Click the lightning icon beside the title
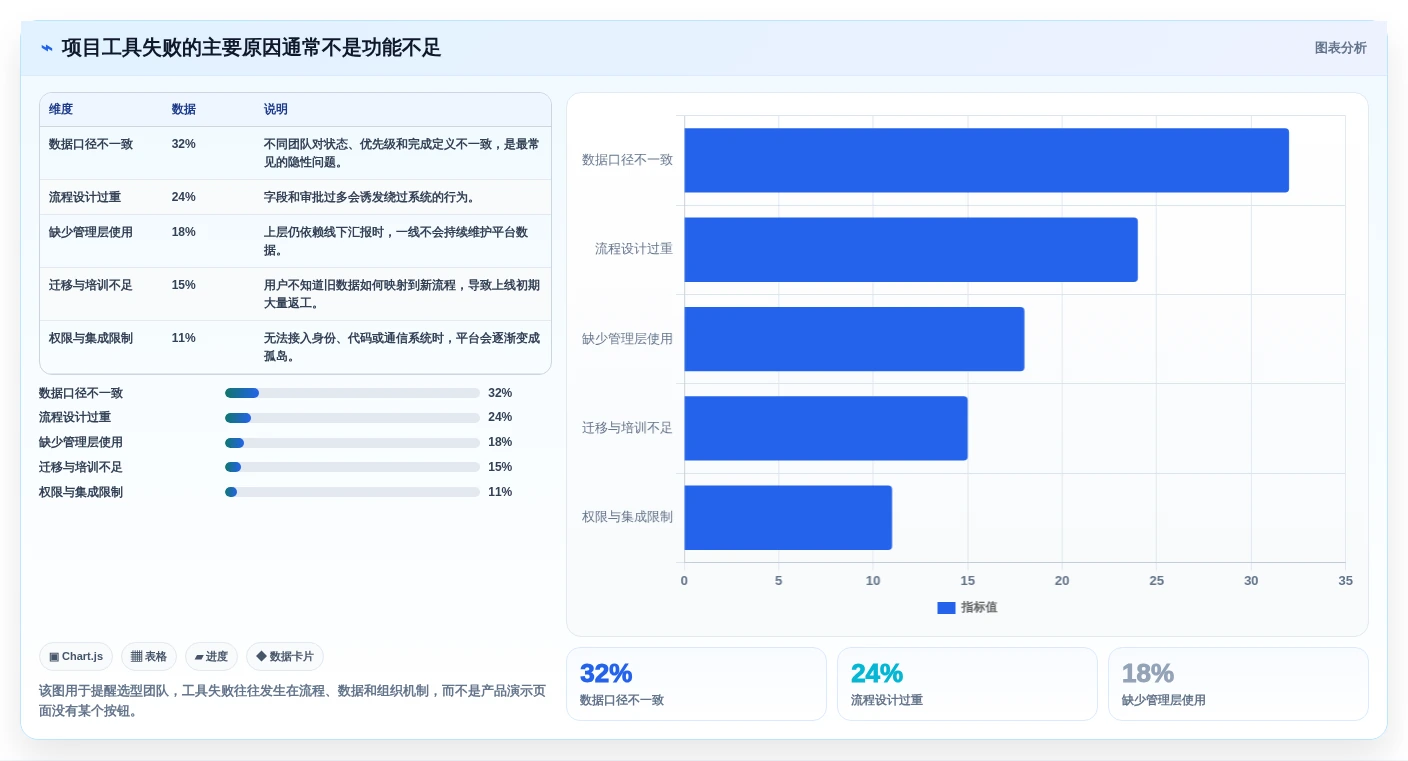 47,48
